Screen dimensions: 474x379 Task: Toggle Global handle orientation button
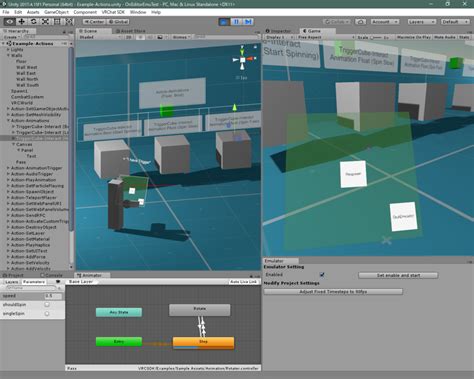pyautogui.click(x=118, y=22)
